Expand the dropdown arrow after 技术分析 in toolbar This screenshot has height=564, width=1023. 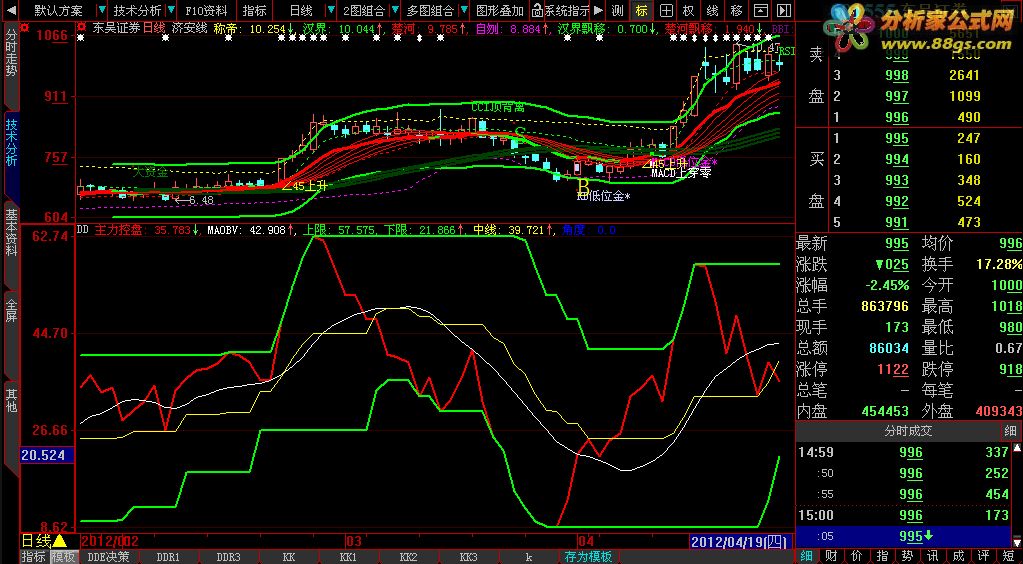[x=170, y=10]
